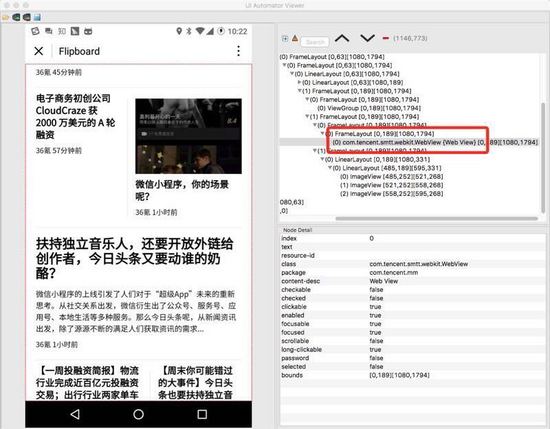The height and width of the screenshot is (429, 550).
Task: Click the device screenshot toolbar icon
Action: point(16,17)
